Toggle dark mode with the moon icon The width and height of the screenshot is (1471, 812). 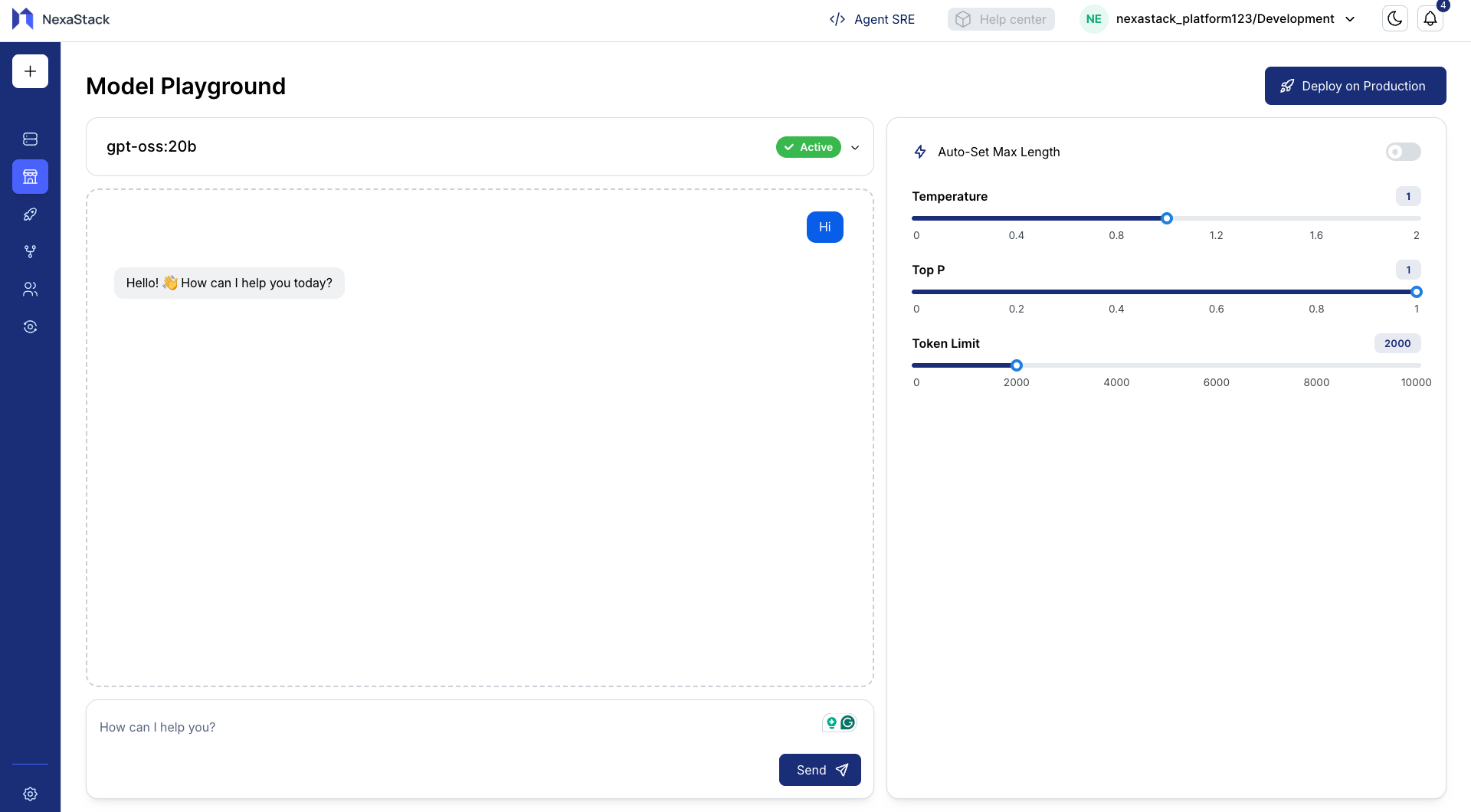point(1394,19)
